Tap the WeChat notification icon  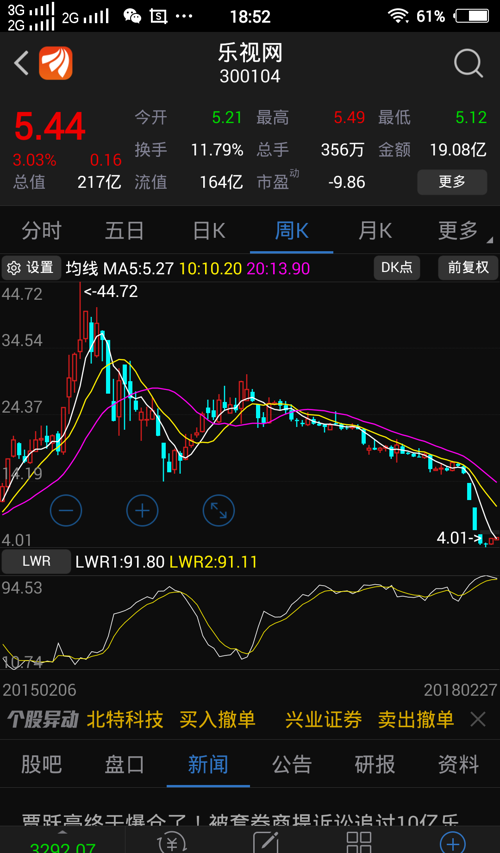pyautogui.click(x=132, y=16)
